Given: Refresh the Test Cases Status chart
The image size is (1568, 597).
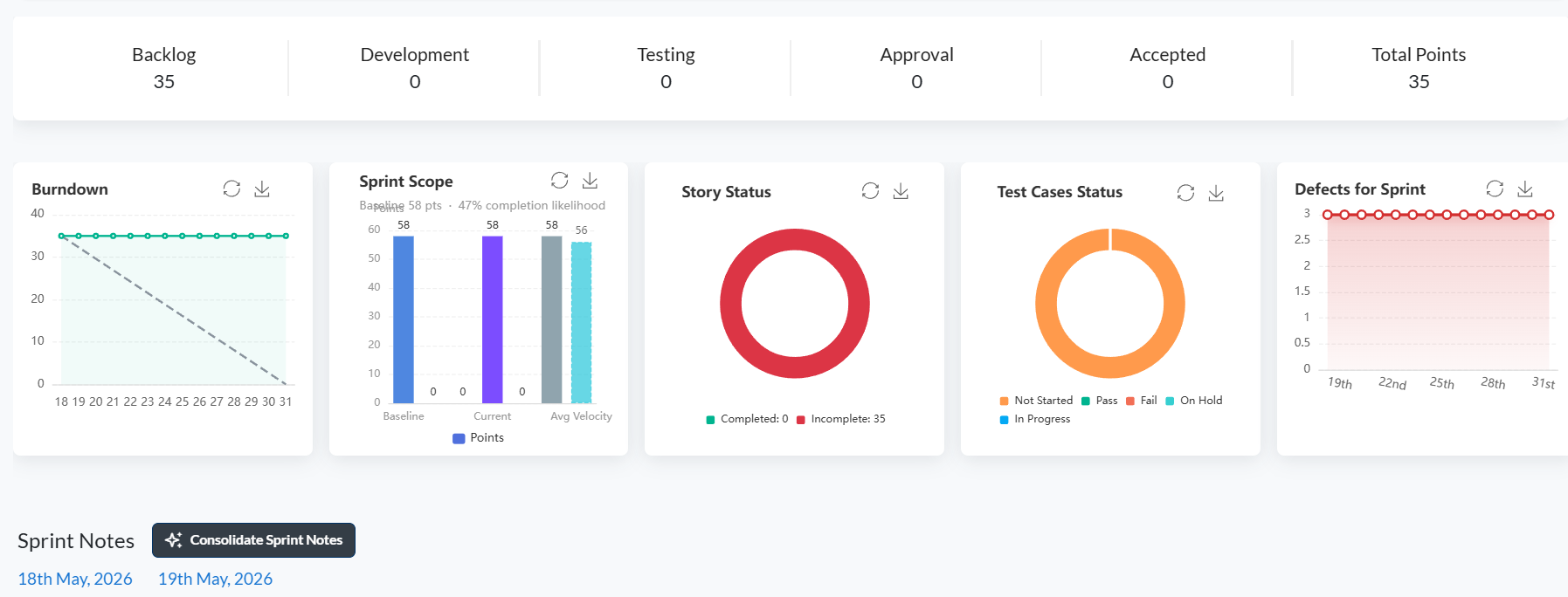Looking at the screenshot, I should pyautogui.click(x=1185, y=192).
